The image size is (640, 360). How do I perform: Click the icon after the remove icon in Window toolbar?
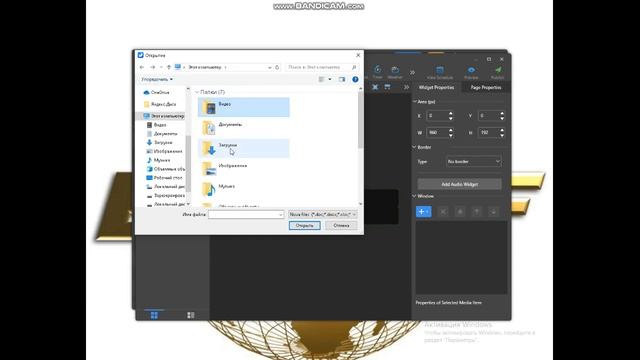pos(460,211)
